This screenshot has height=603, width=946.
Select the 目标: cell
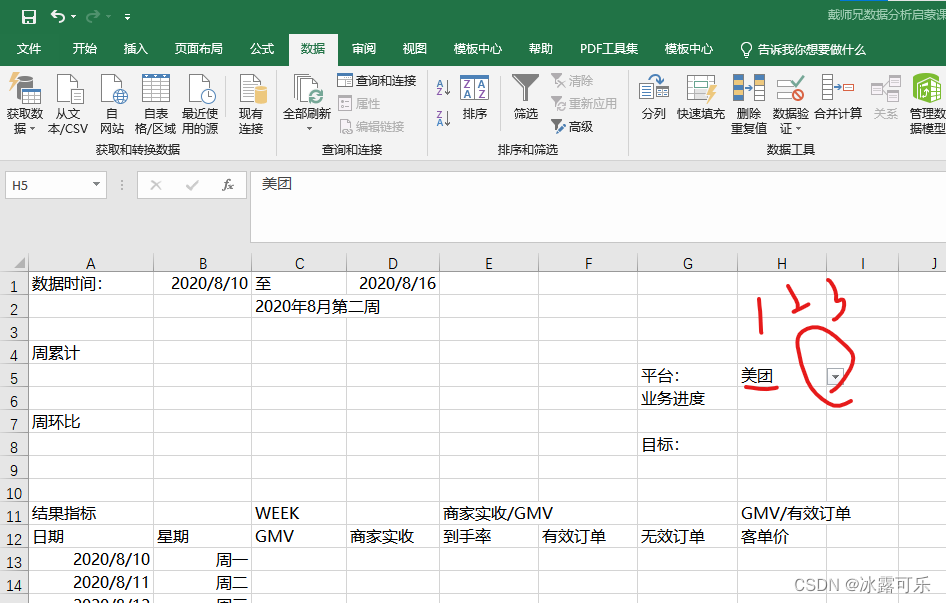[x=687, y=444]
